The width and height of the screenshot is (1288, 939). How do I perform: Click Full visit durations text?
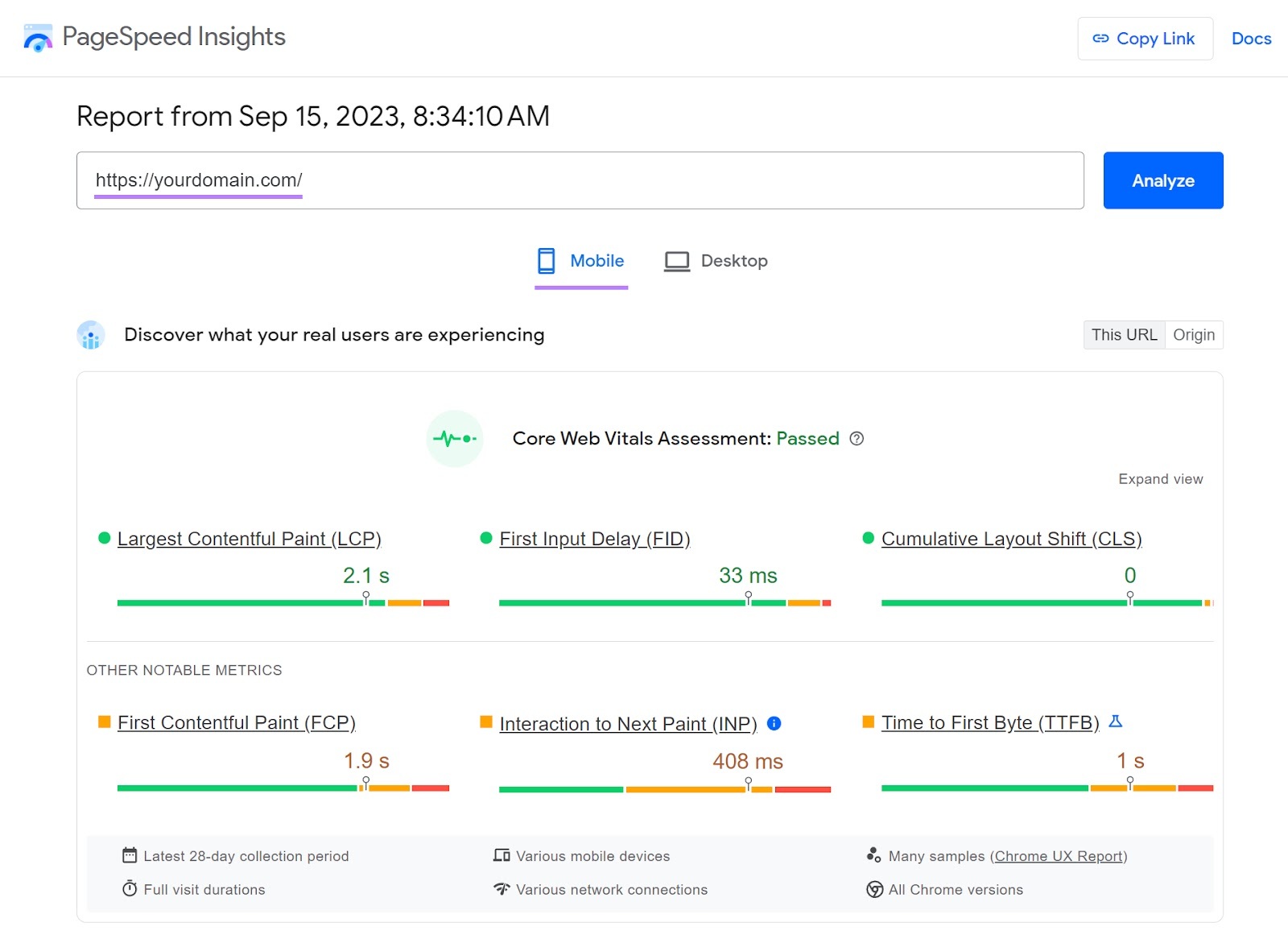pyautogui.click(x=204, y=890)
